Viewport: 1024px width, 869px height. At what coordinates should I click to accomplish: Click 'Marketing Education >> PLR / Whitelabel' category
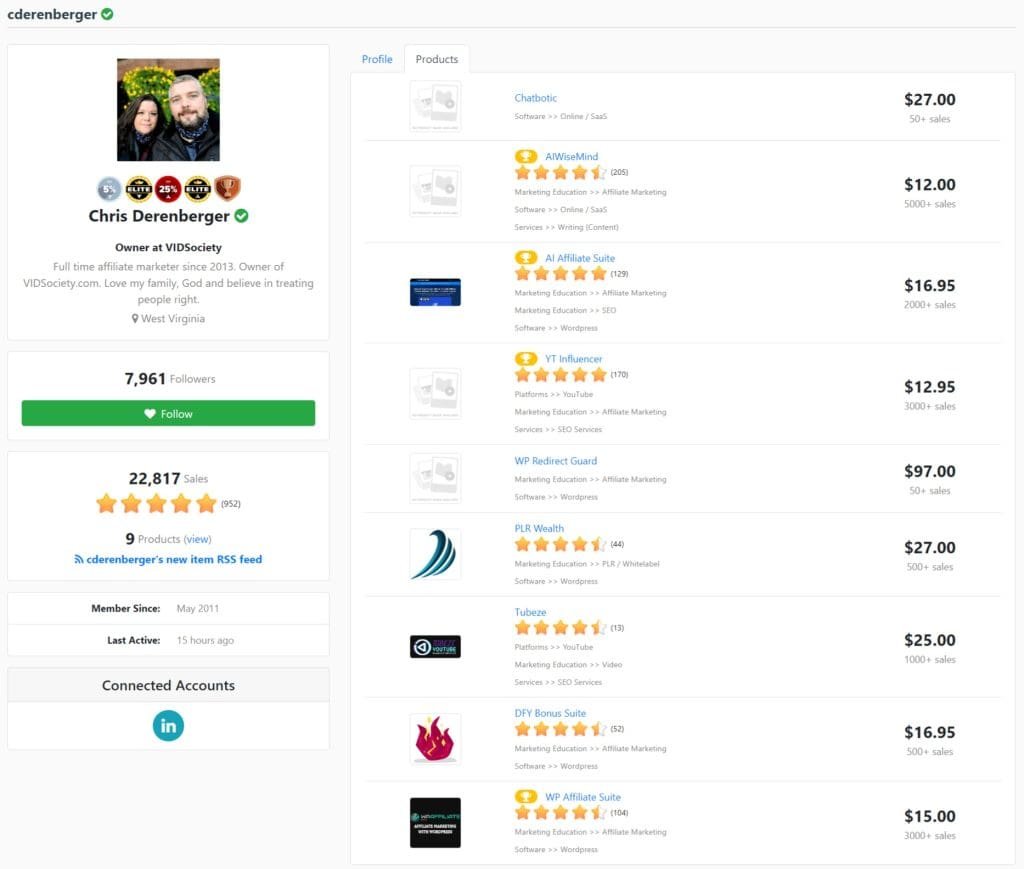click(x=587, y=563)
